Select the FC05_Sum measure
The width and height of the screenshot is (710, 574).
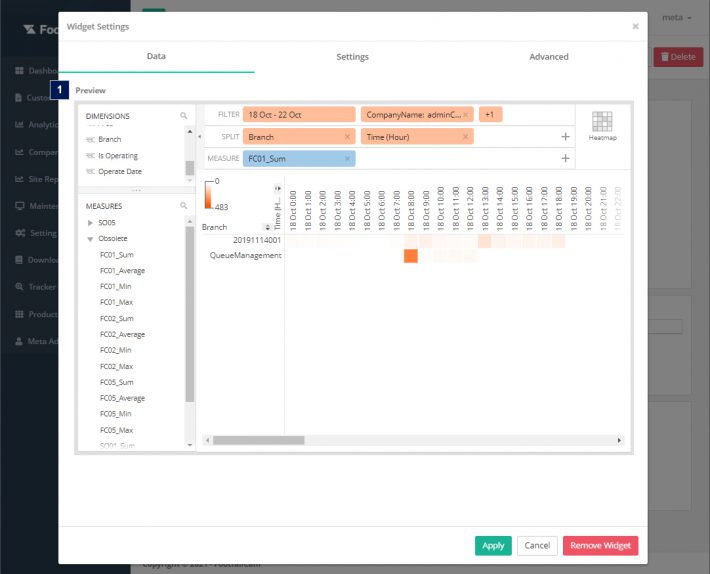coord(117,383)
